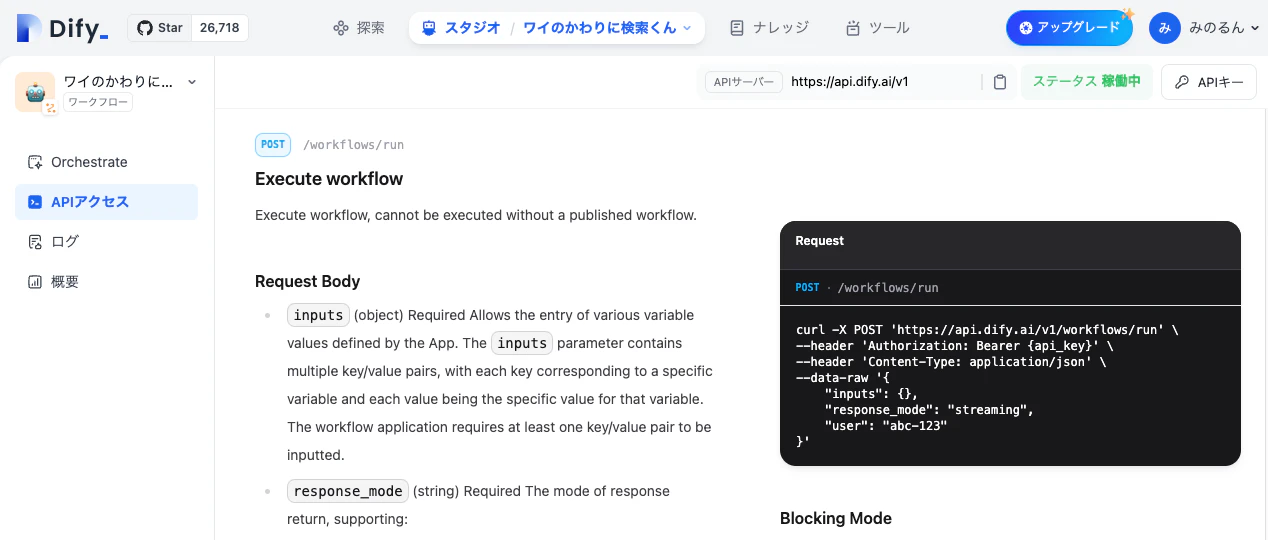Expand the sidebar app name dropdown chevron
This screenshot has height=540, width=1268.
pos(192,82)
